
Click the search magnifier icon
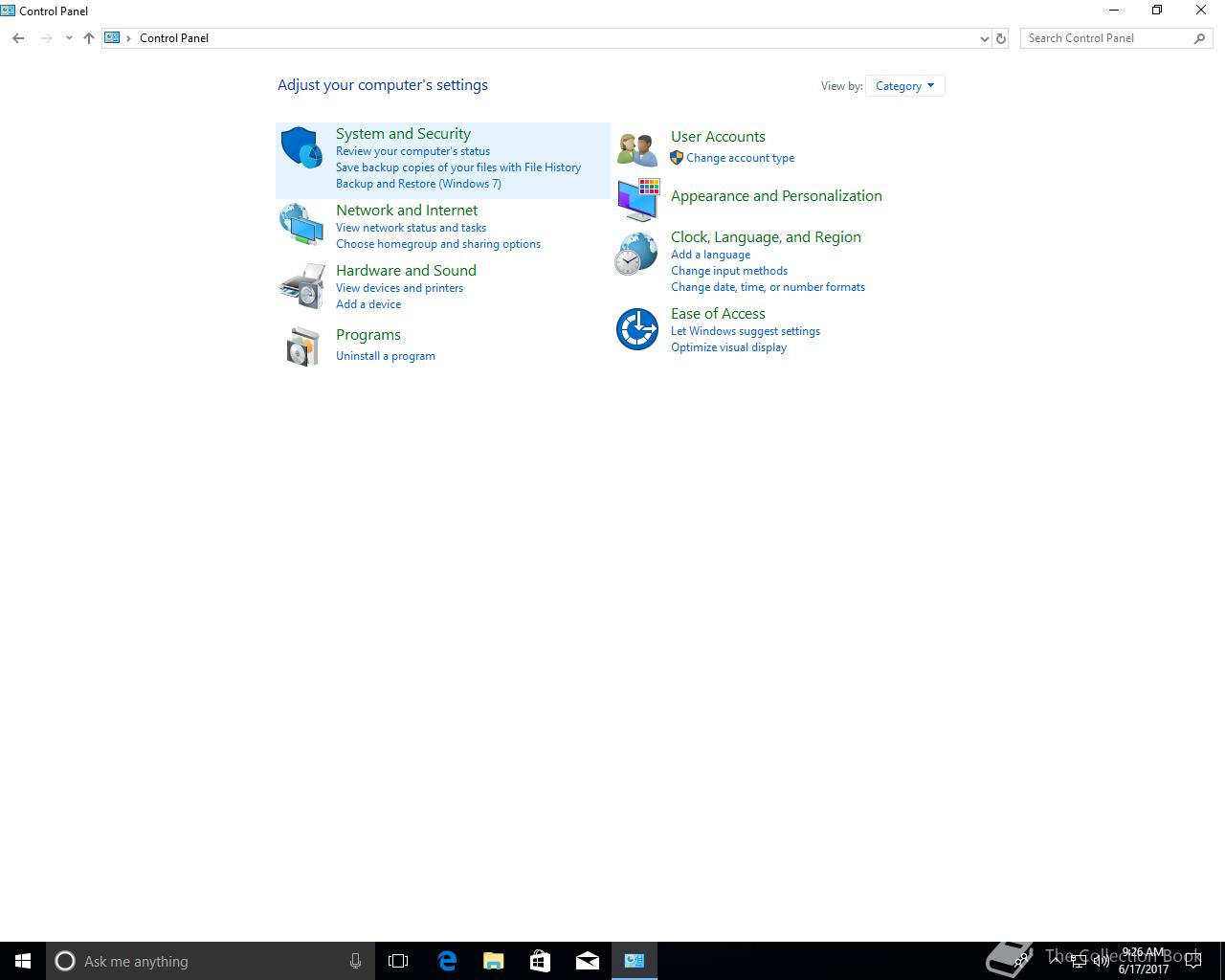[1199, 38]
